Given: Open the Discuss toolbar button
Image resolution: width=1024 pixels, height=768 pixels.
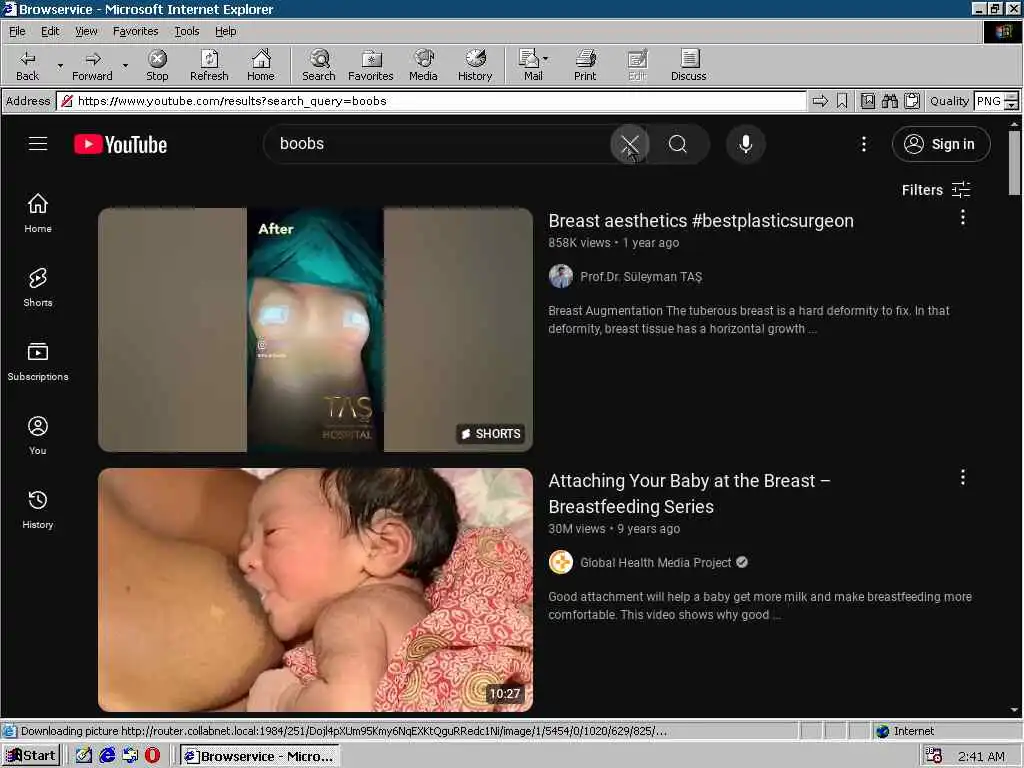Looking at the screenshot, I should (688, 65).
